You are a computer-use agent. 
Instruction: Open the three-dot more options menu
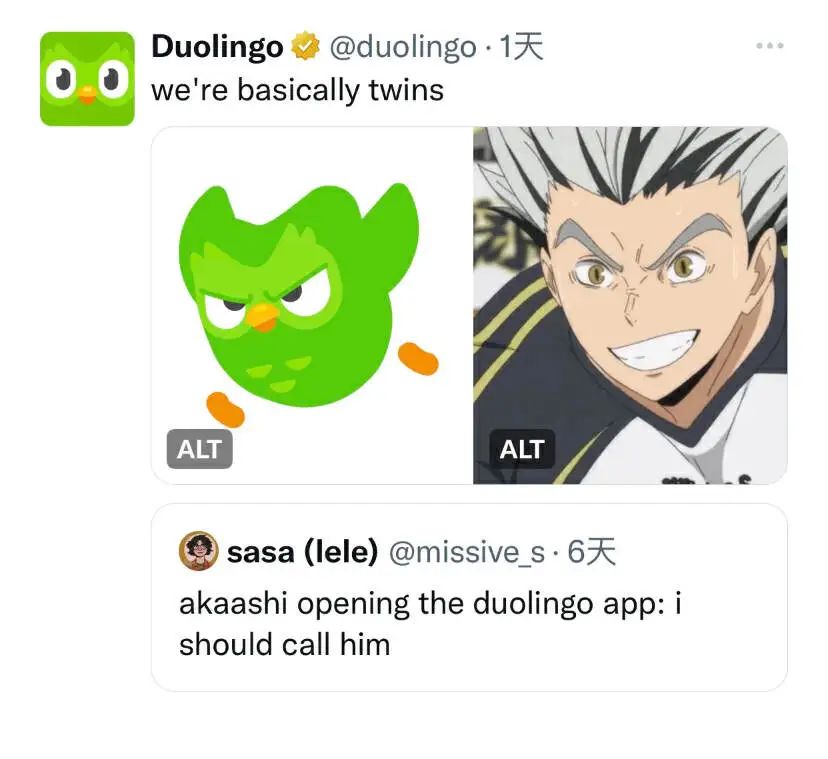point(769,46)
